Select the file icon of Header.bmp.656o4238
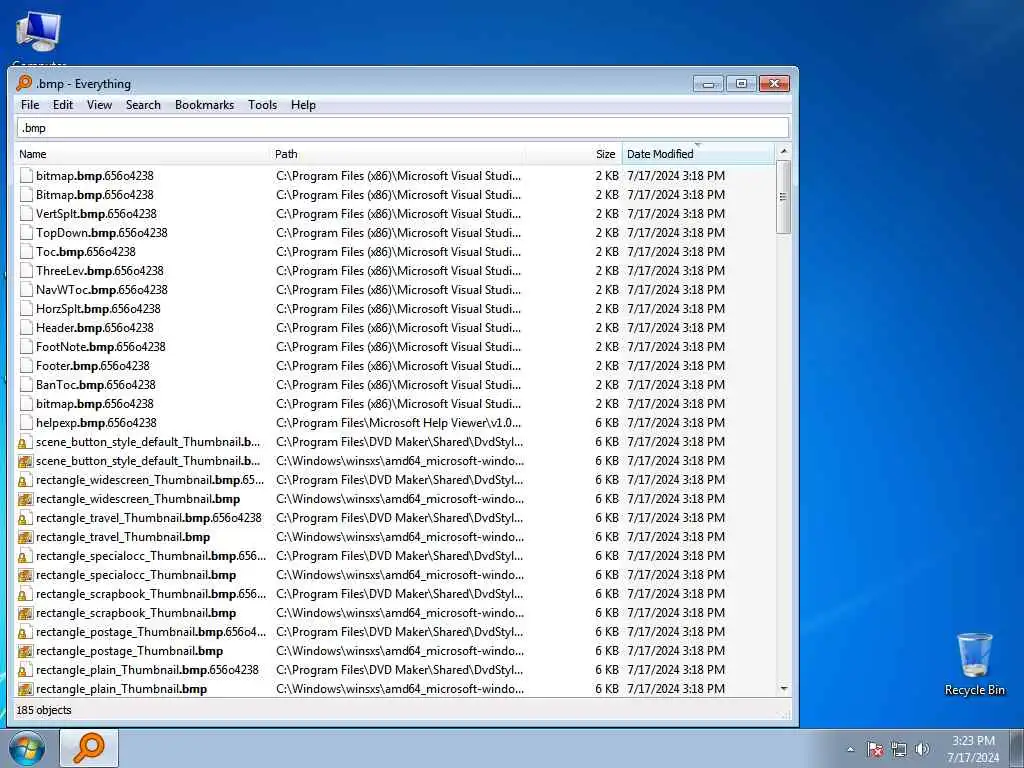1024x768 pixels. (26, 327)
